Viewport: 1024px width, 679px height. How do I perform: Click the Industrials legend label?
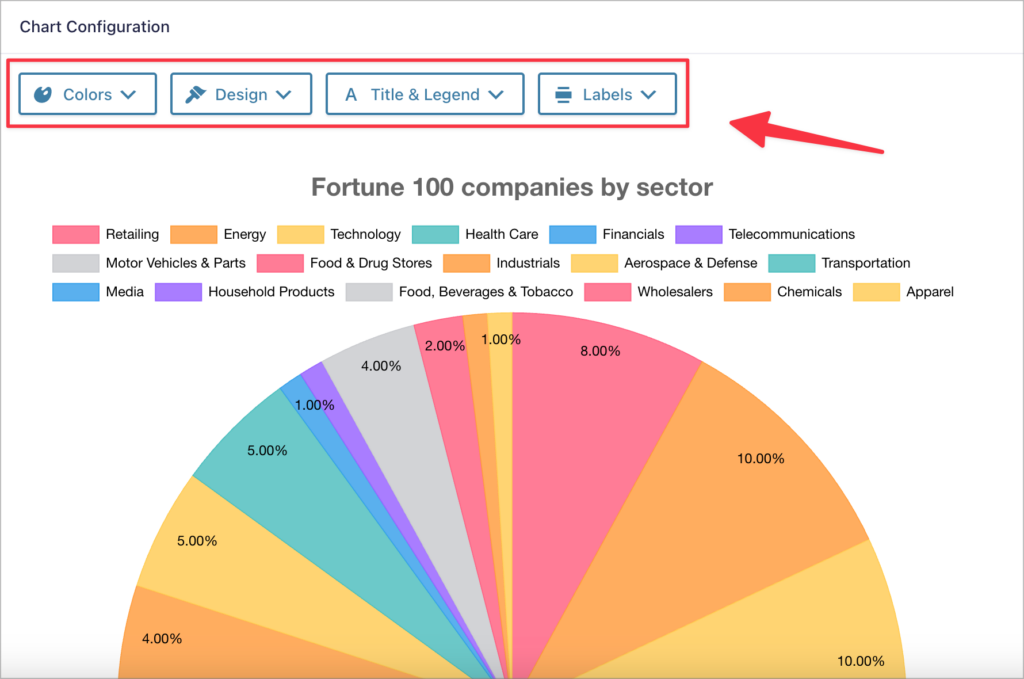tap(528, 263)
